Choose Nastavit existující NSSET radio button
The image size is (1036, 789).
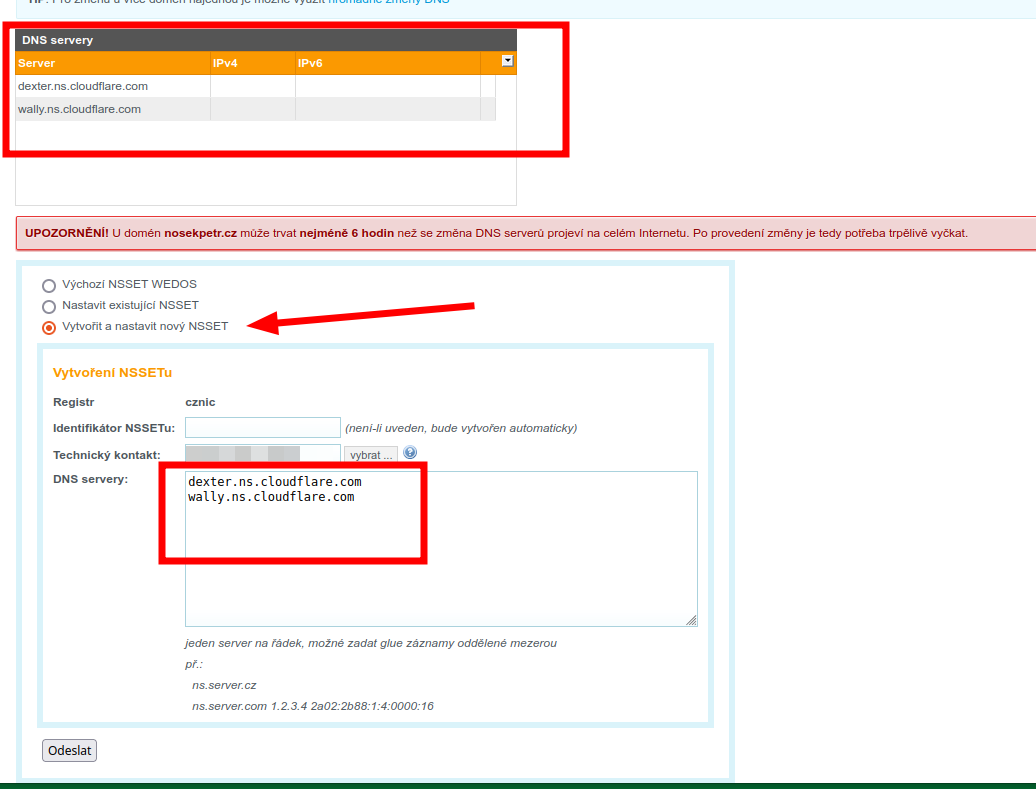pyautogui.click(x=49, y=306)
